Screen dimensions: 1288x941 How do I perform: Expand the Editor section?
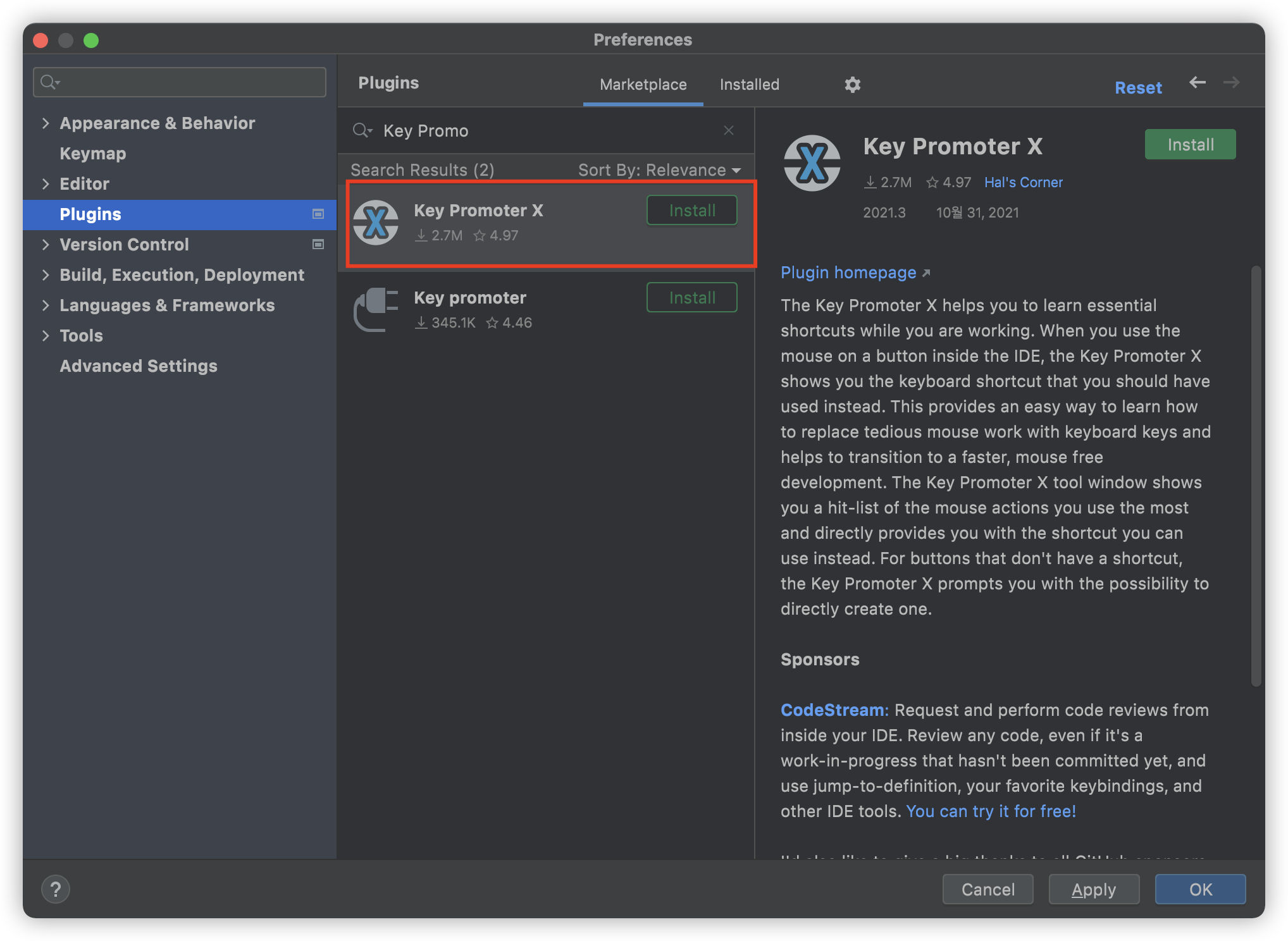(x=46, y=183)
